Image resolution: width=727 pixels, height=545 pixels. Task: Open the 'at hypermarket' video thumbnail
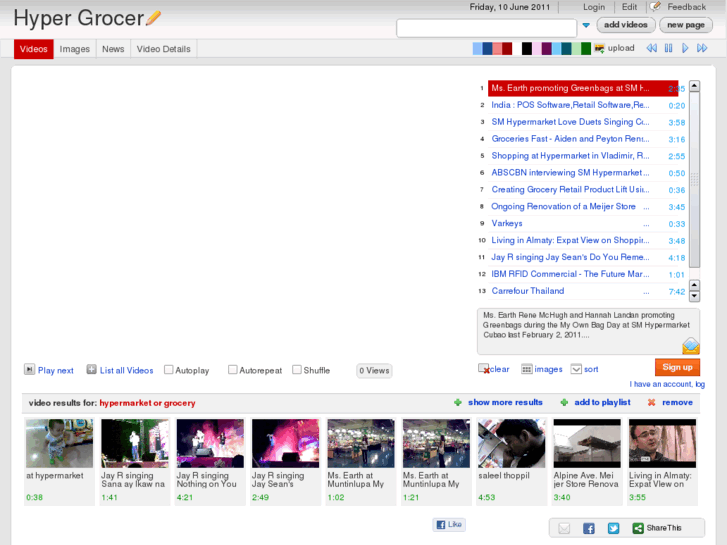pos(59,443)
